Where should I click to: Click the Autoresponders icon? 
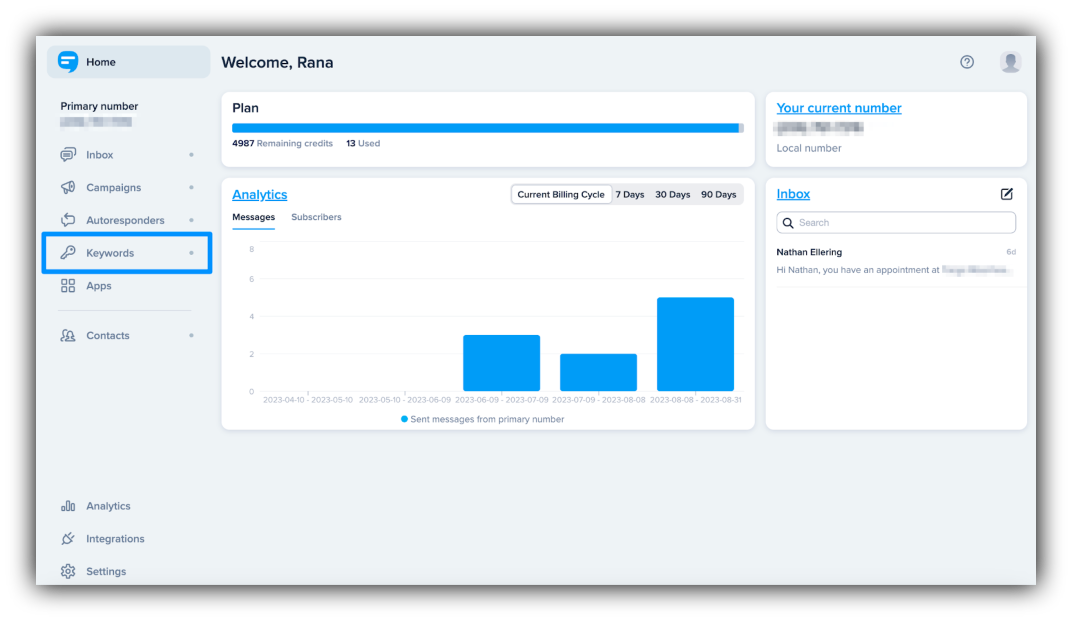point(68,220)
